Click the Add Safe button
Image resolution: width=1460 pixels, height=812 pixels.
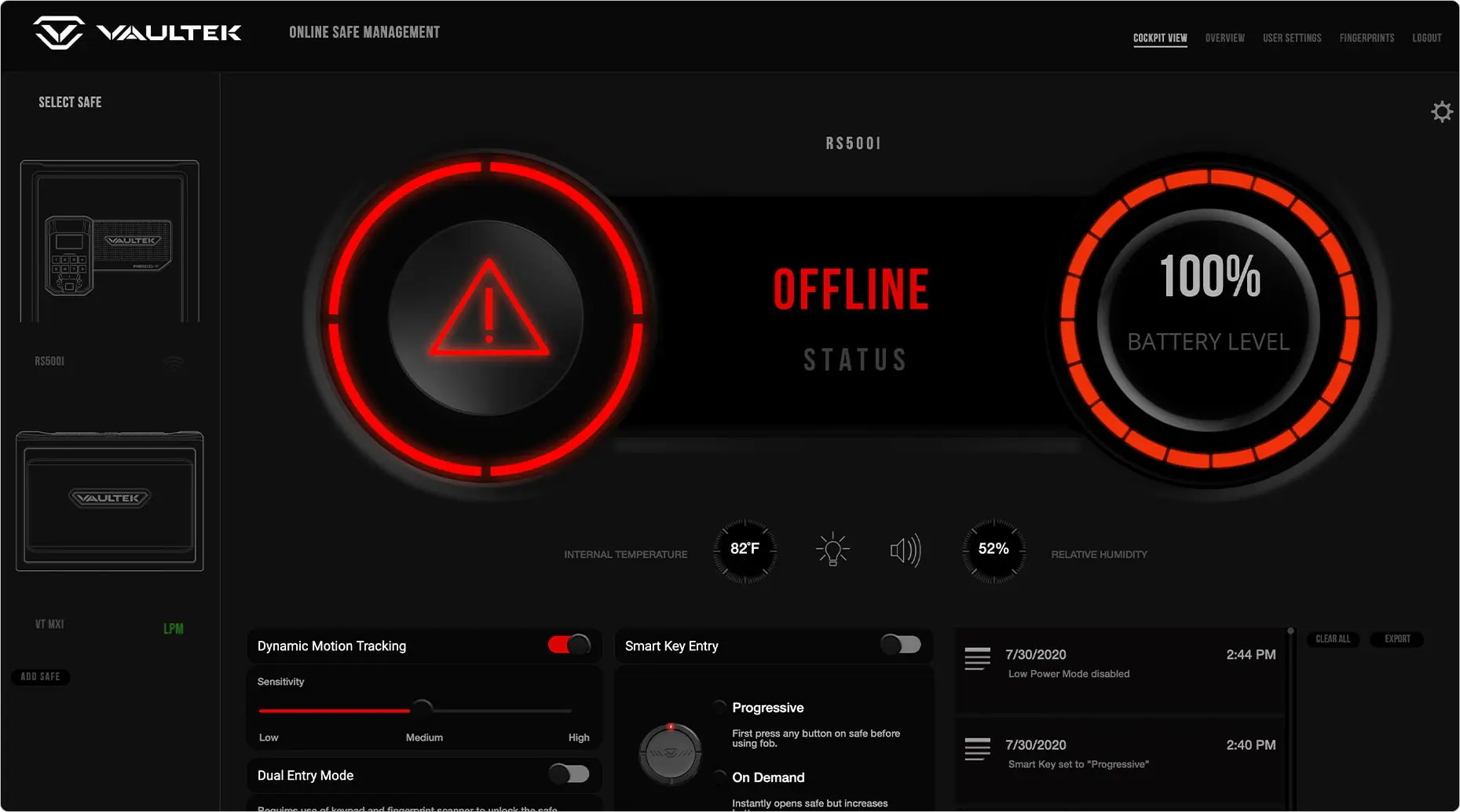click(40, 677)
